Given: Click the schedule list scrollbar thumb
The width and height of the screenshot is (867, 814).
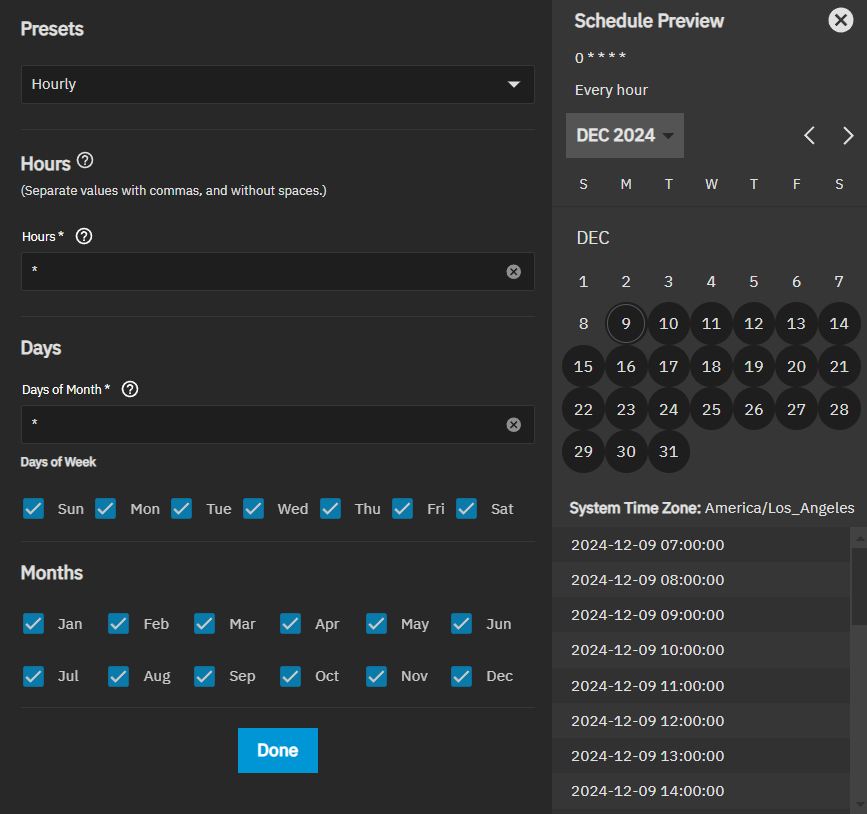Looking at the screenshot, I should 859,586.
